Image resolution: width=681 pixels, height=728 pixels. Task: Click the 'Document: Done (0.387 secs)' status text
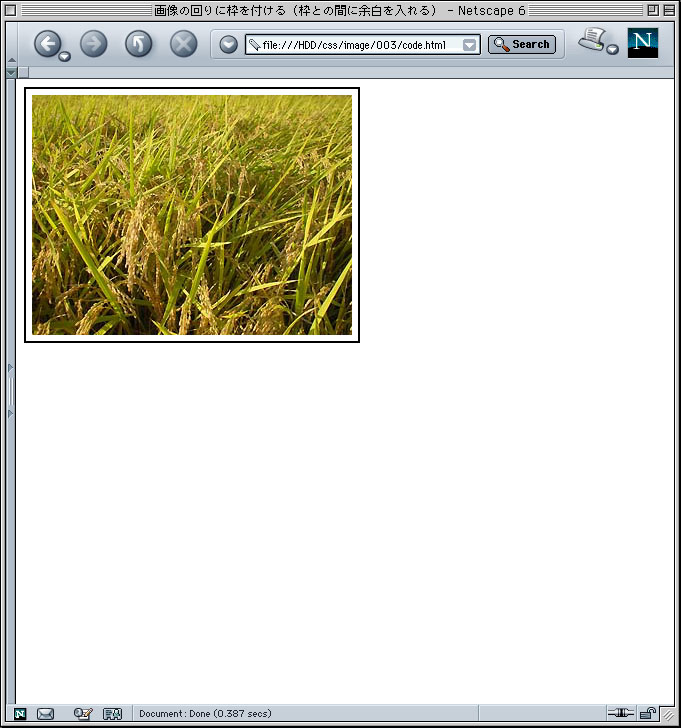coord(205,714)
